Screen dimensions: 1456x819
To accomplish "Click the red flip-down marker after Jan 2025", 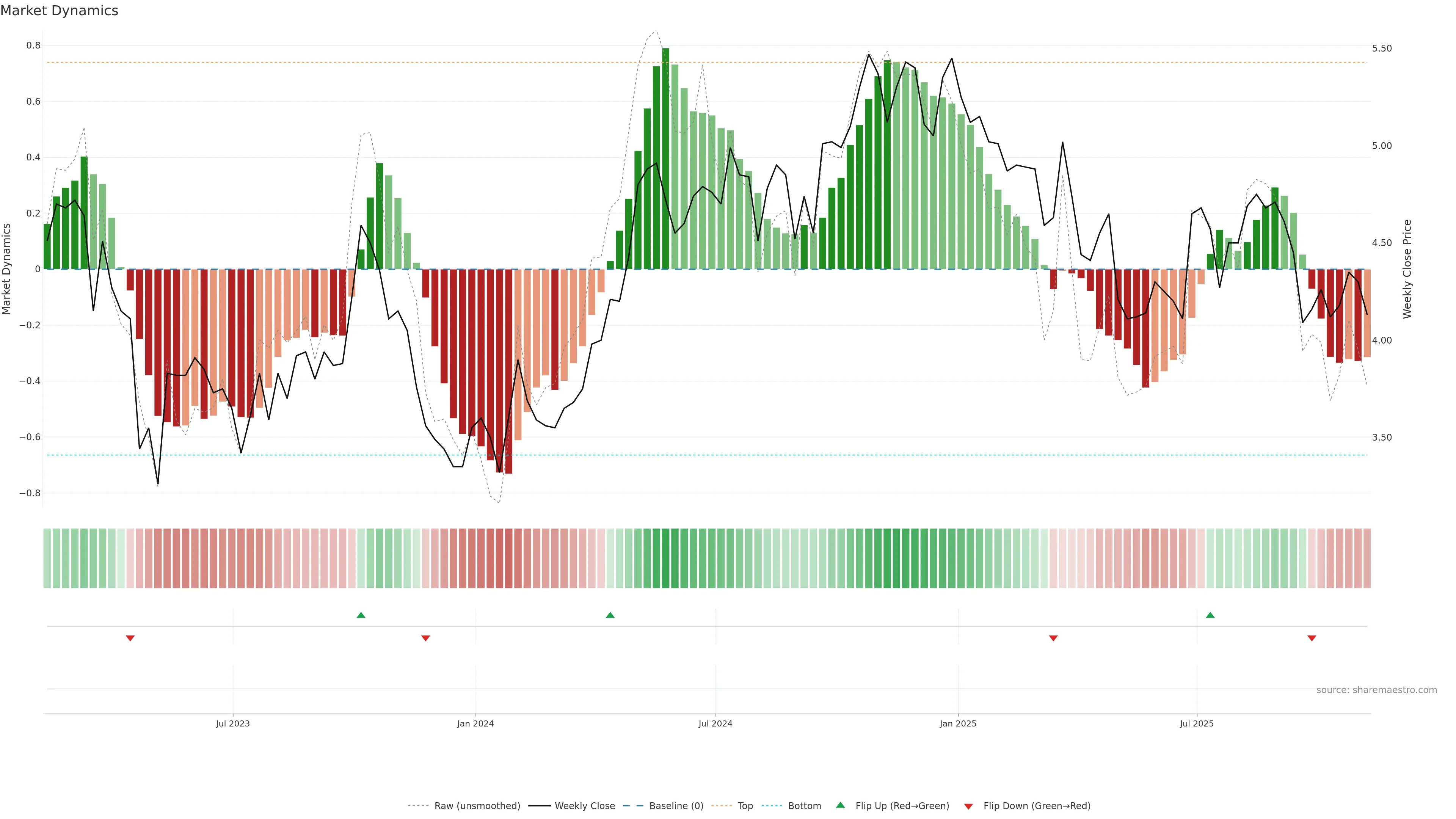I will coord(1053,638).
